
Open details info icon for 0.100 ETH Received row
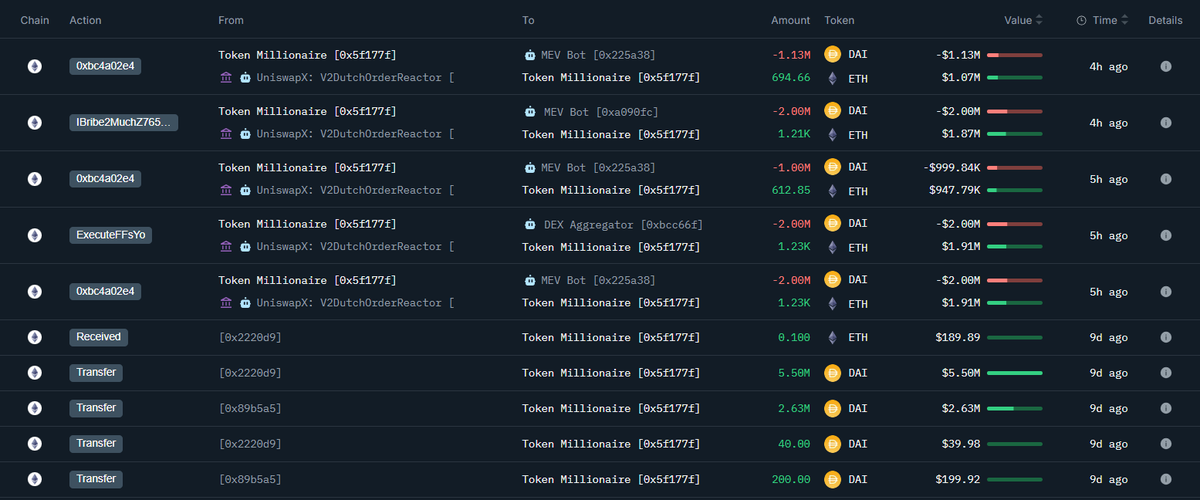point(1165,337)
